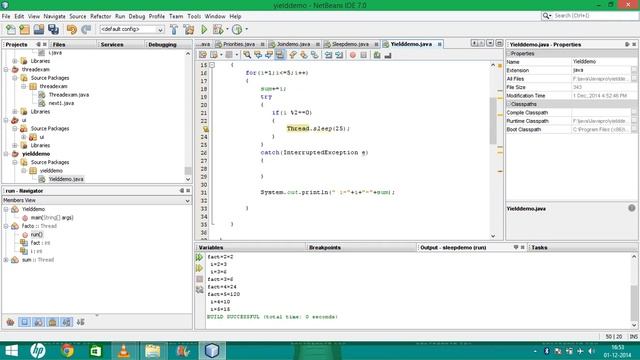Open Windows Start button
The height and width of the screenshot is (360, 640).
(x=12, y=351)
